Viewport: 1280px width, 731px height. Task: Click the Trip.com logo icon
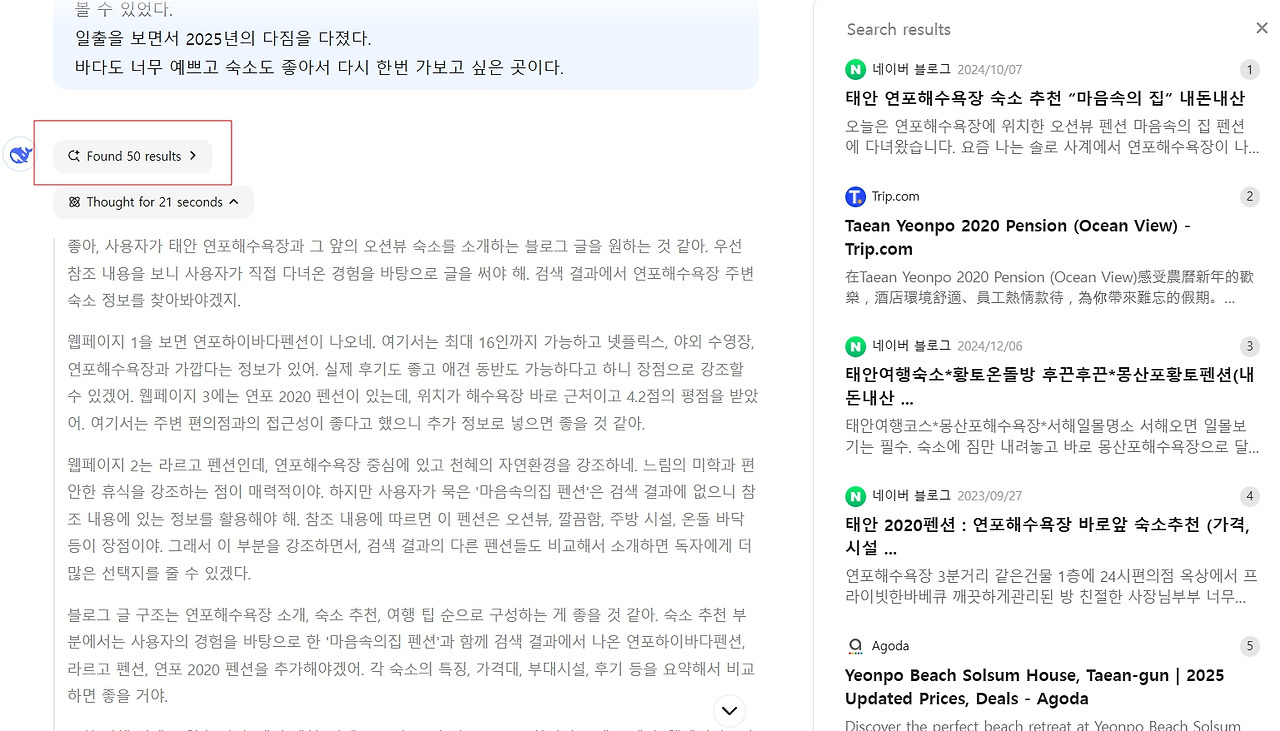coord(855,196)
